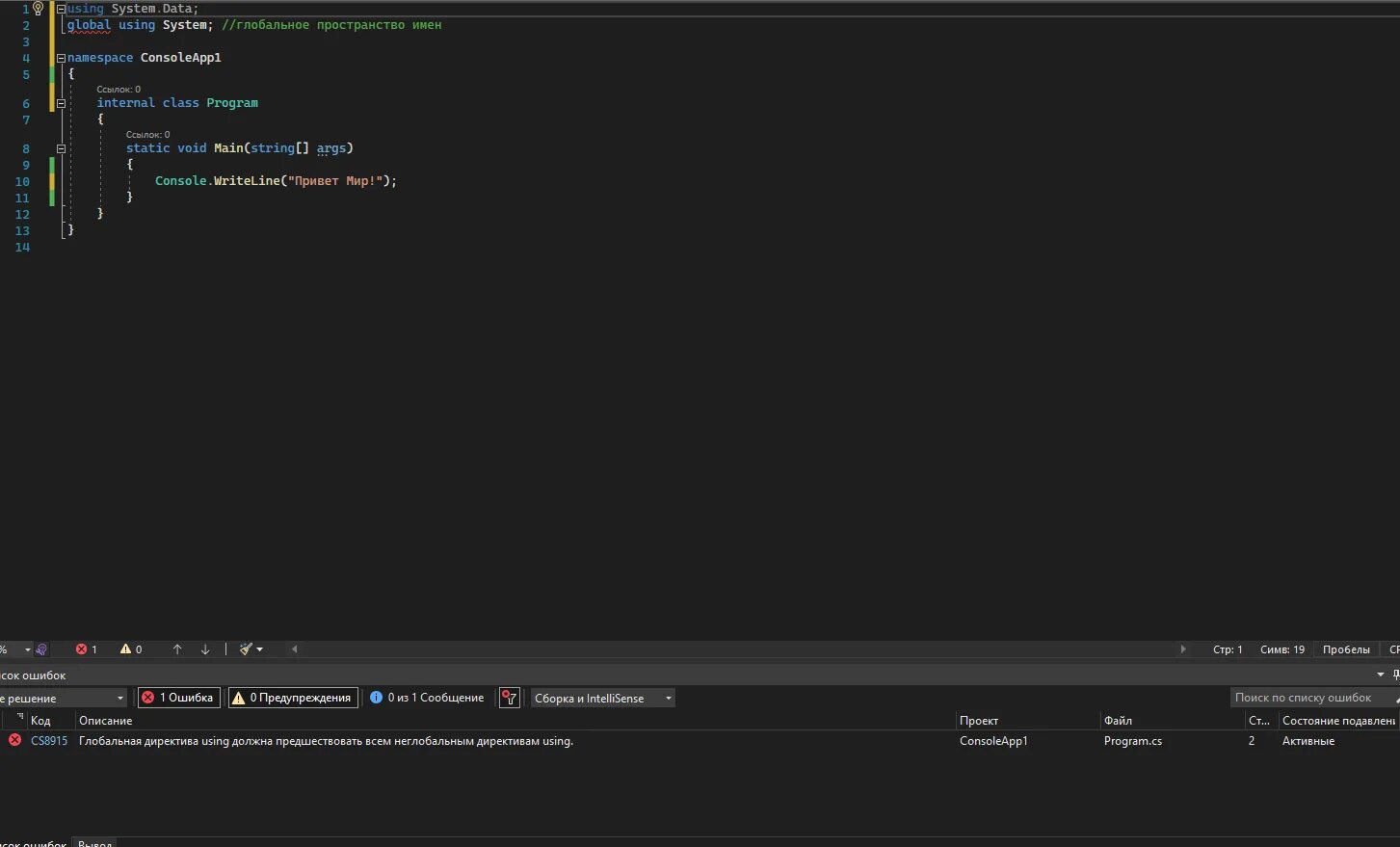Click the code health indicator icon in the editor status bar
Viewport: 1400px width, 847px height.
coord(41,649)
